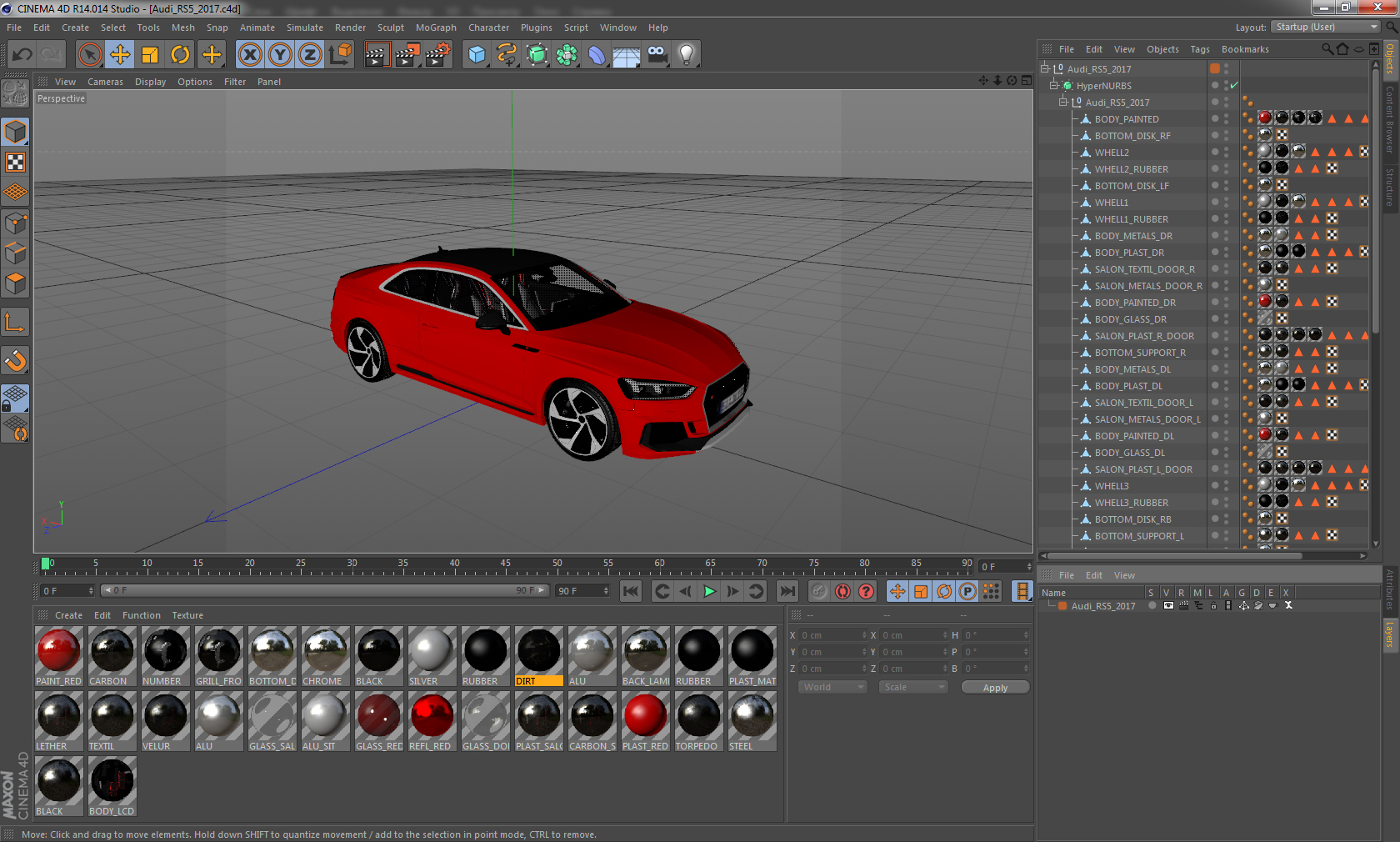Add a HyperNURBS generator
The height and width of the screenshot is (842, 1400).
click(x=537, y=55)
